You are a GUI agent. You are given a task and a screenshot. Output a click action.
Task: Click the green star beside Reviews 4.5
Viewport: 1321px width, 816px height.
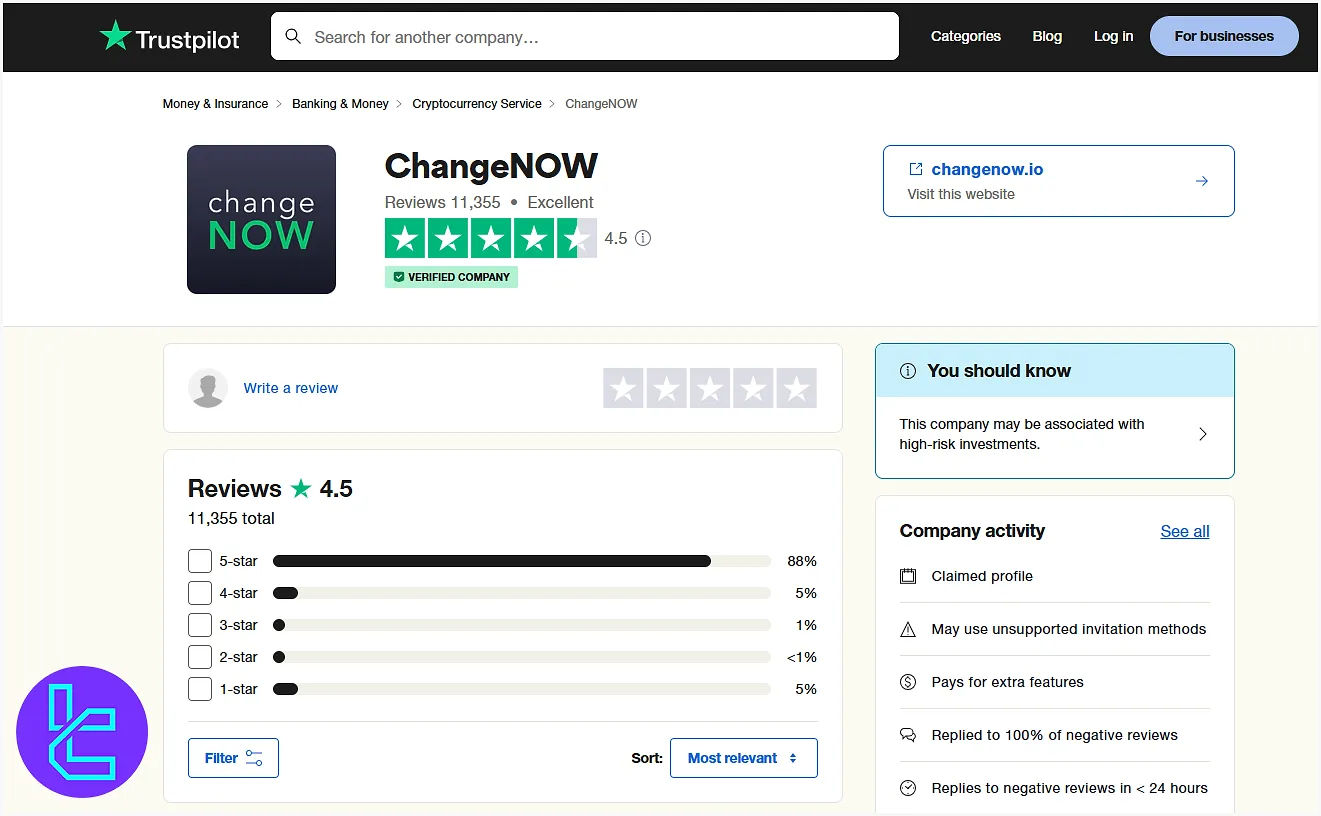tap(301, 488)
